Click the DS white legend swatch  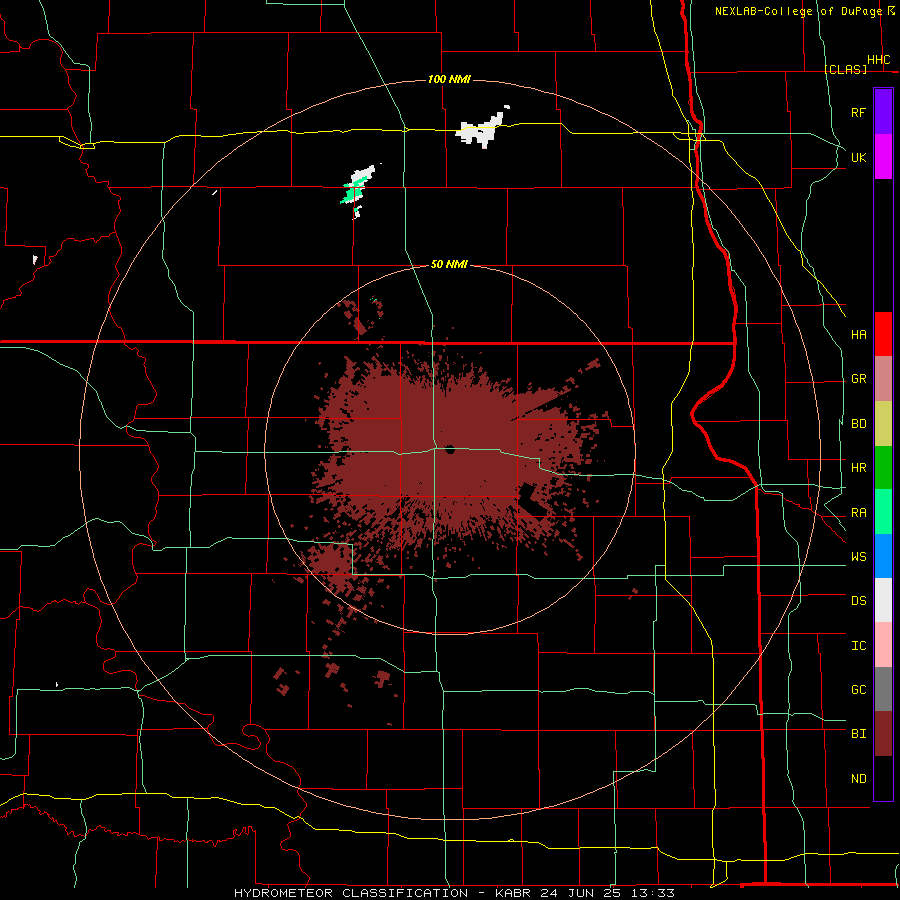[x=883, y=600]
